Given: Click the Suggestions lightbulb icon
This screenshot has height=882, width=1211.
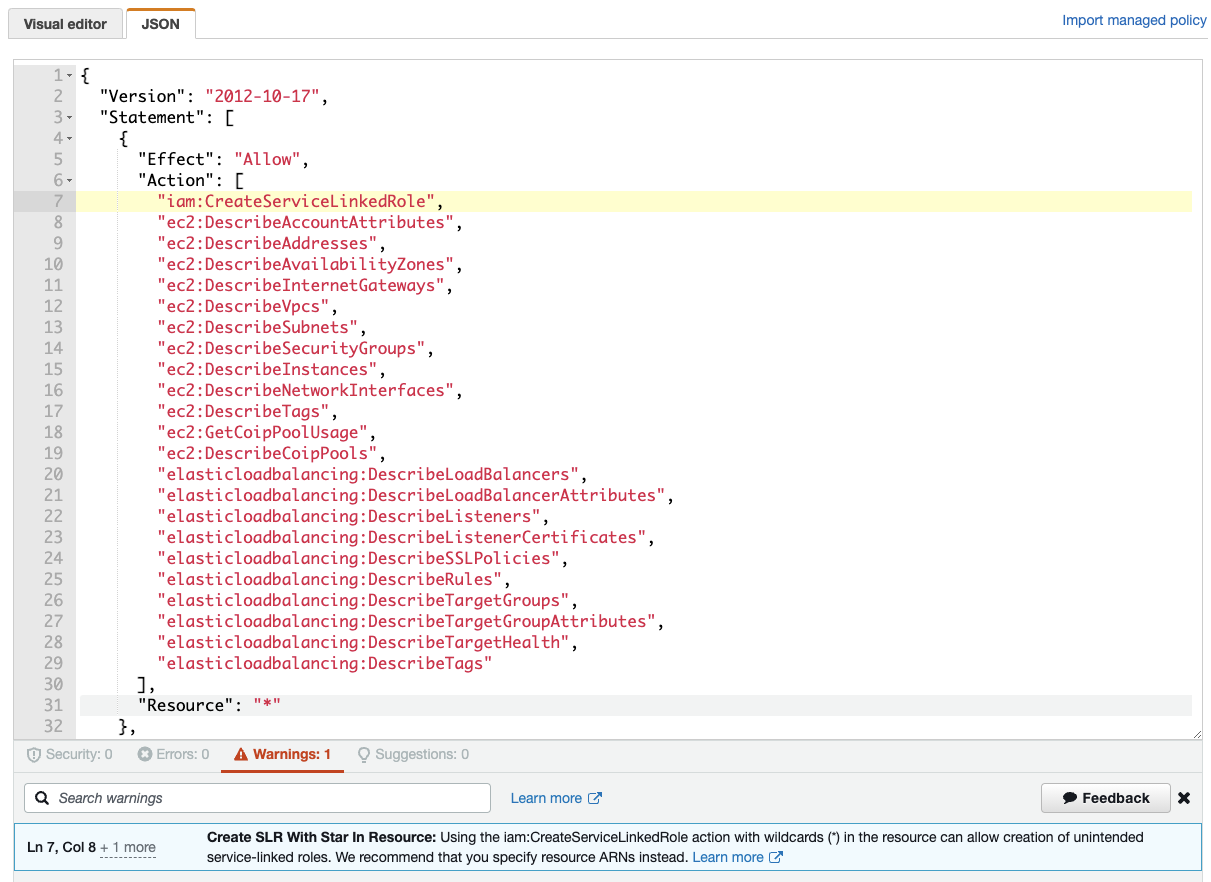Looking at the screenshot, I should 364,754.
